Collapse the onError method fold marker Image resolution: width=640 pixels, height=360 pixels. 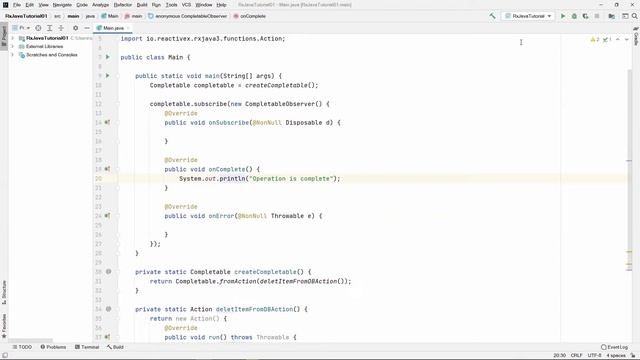pos(118,215)
